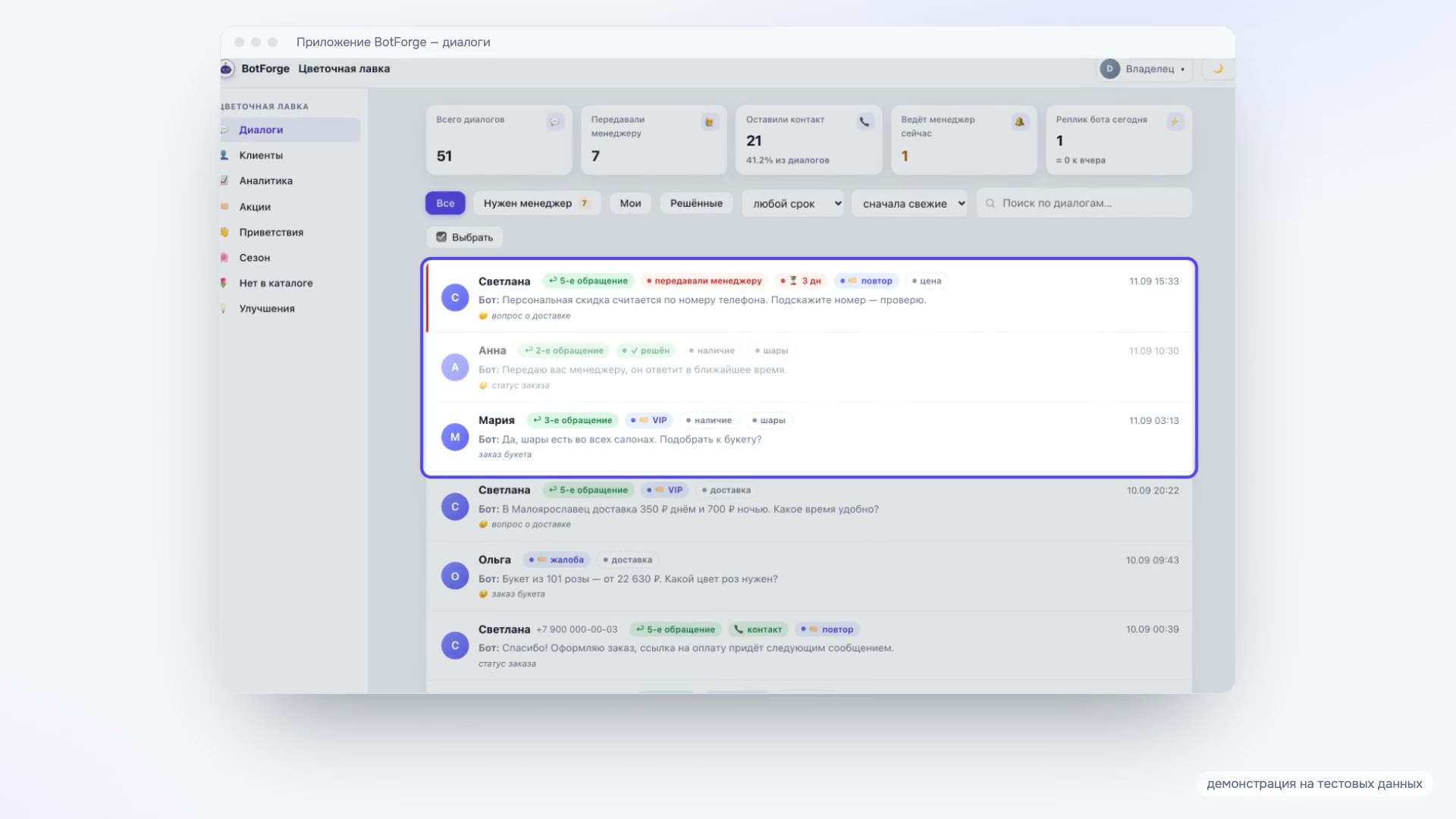This screenshot has width=1456, height=819.
Task: Focus the Поиск по диалогам search field
Action: coord(1084,203)
